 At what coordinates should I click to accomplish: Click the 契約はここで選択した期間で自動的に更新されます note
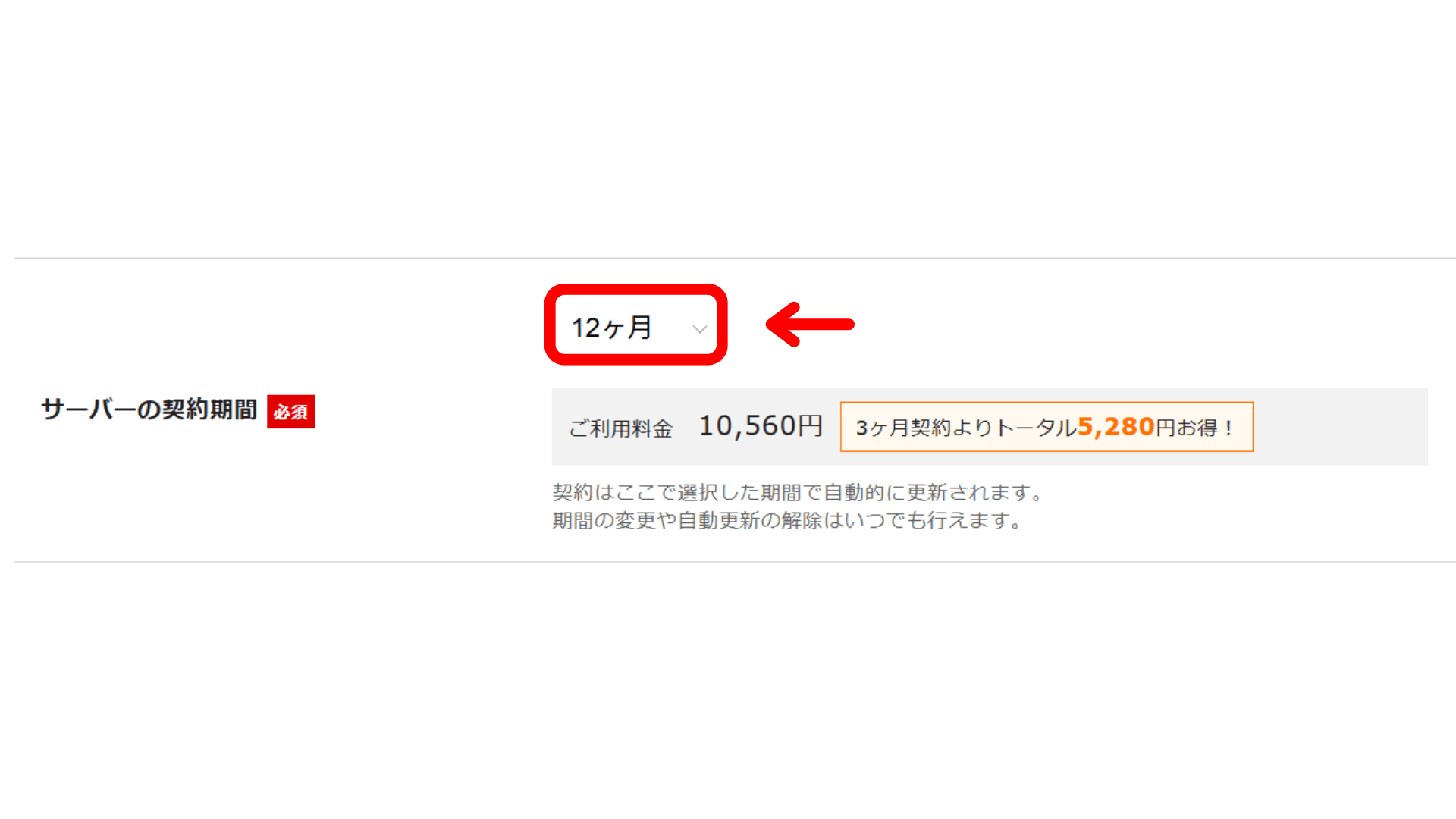799,492
